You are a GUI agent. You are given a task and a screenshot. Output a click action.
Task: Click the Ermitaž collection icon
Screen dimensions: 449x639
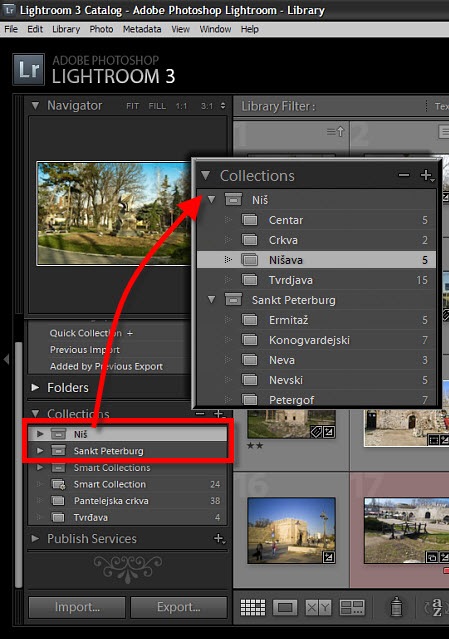coord(249,320)
